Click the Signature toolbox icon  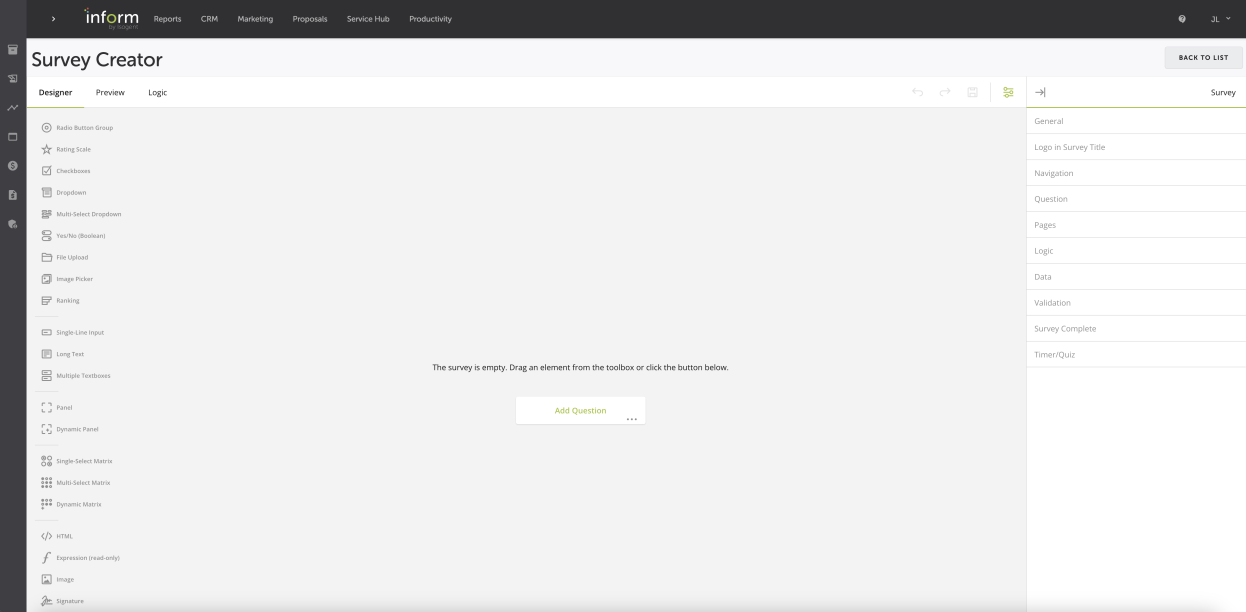point(46,601)
